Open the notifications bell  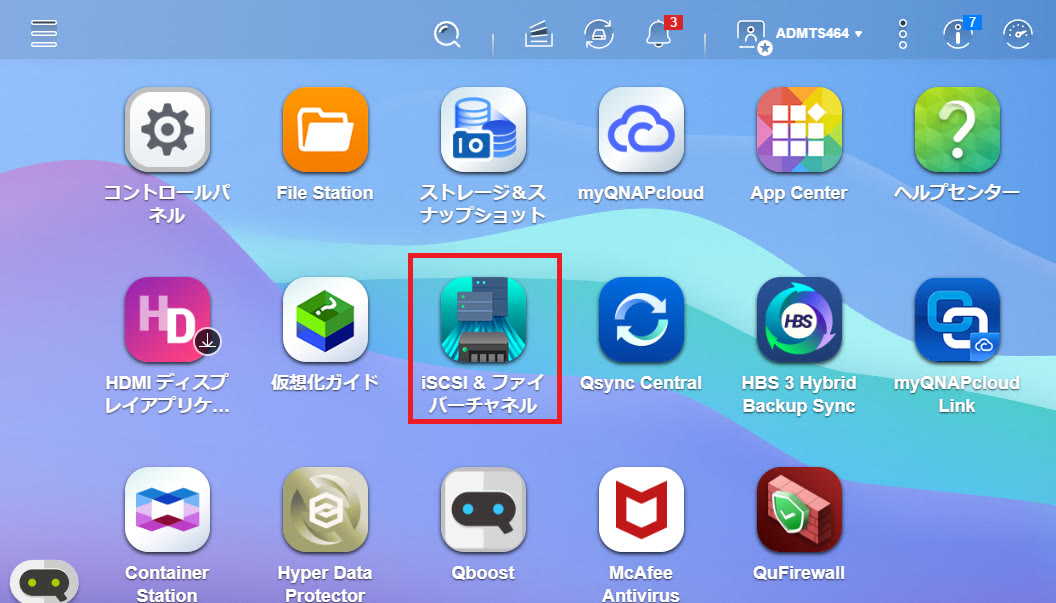(659, 34)
